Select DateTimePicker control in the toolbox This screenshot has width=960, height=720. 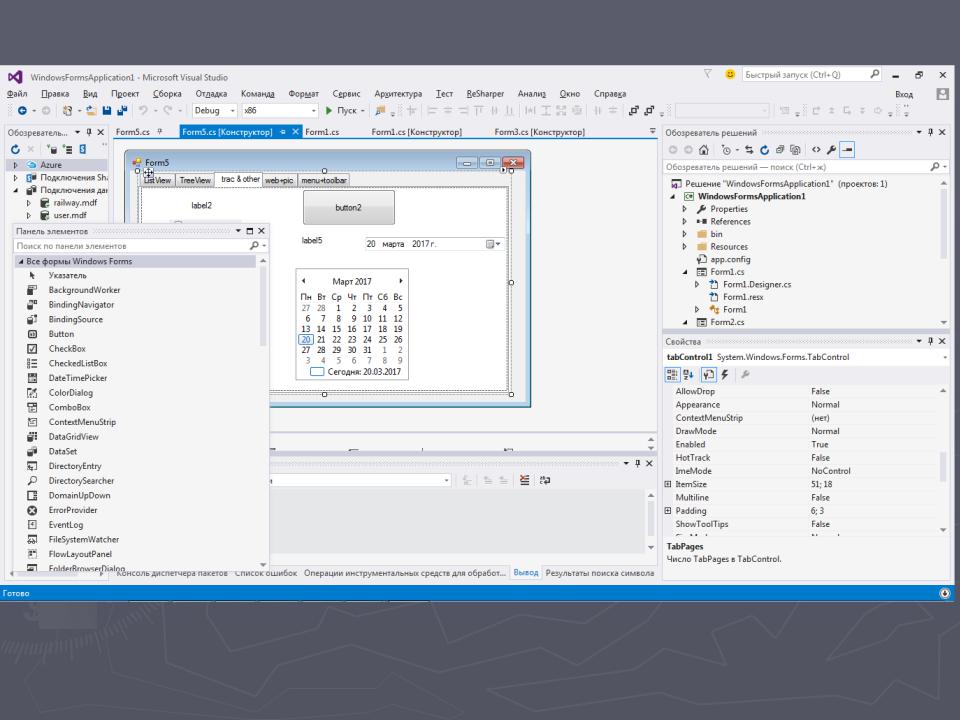click(78, 378)
